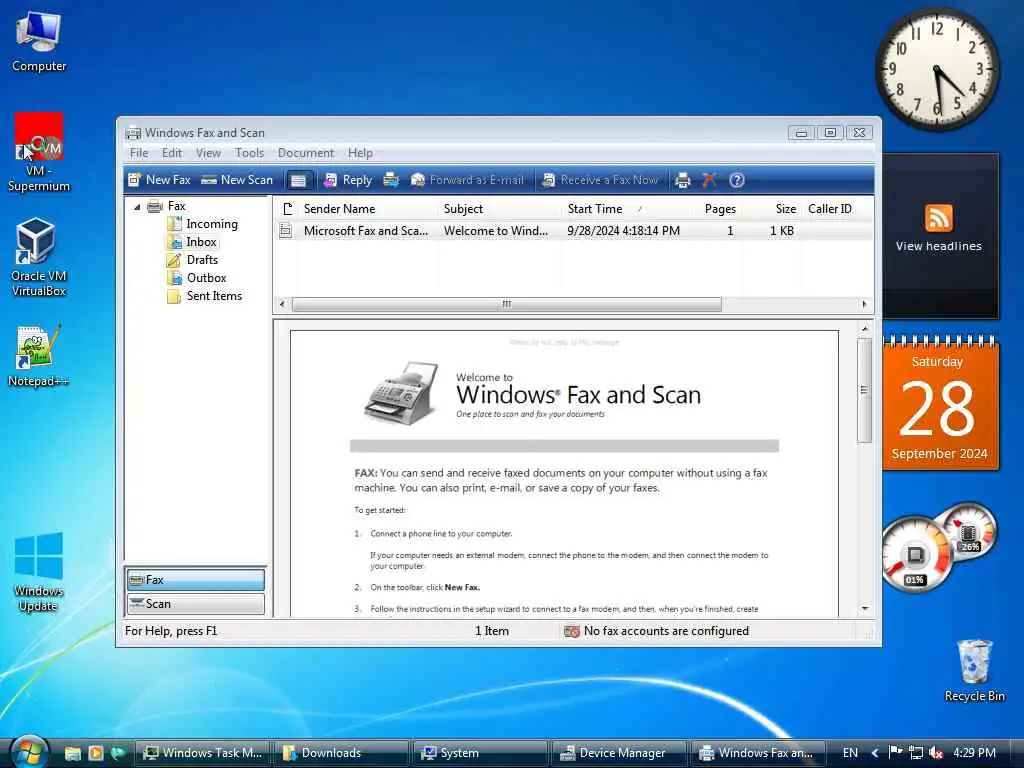This screenshot has height=768, width=1024.
Task: Sort by Pages column header
Action: 716,209
